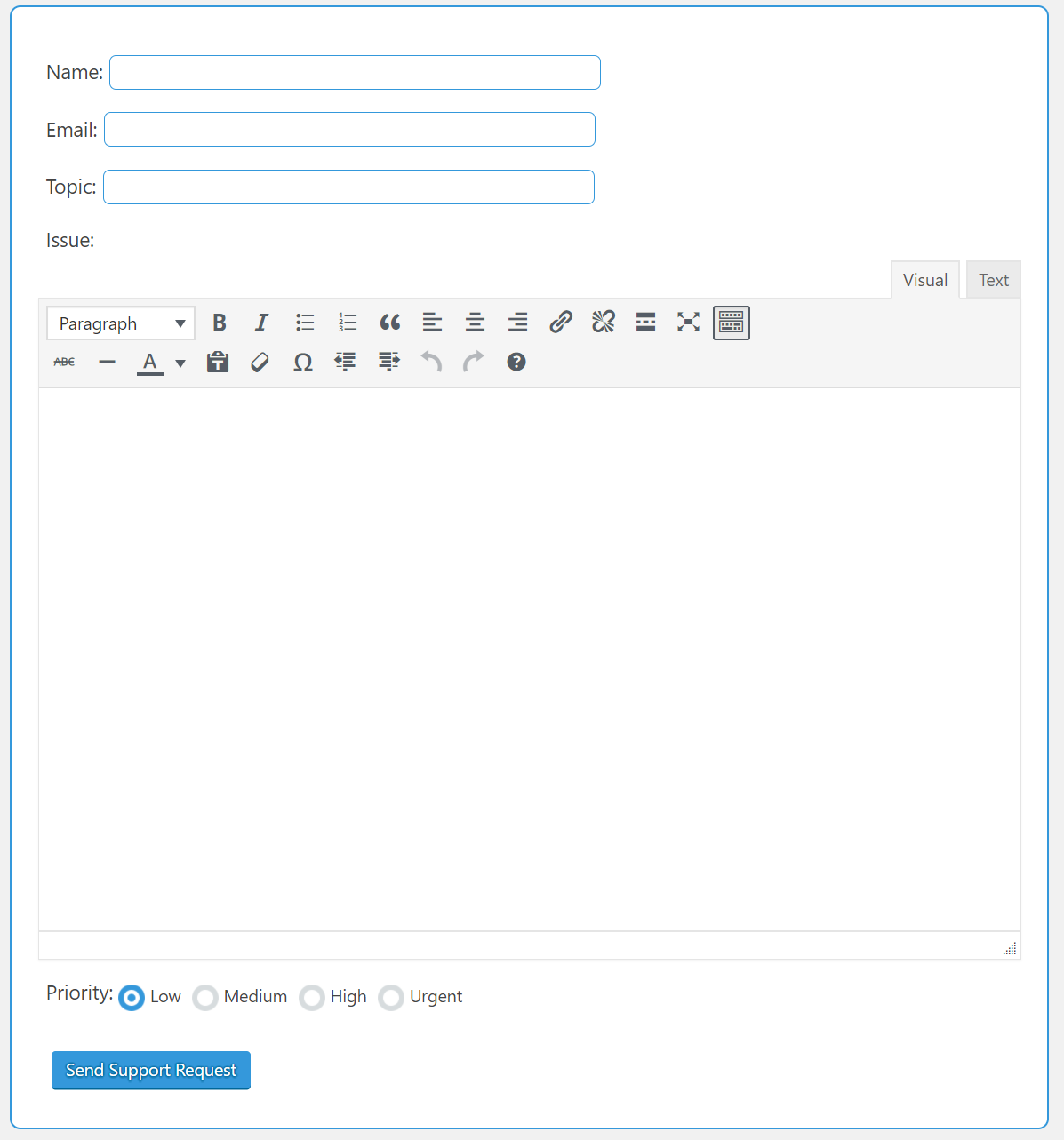Viewport: 1064px width, 1140px height.
Task: Insert a special character (Omega)
Action: [303, 363]
